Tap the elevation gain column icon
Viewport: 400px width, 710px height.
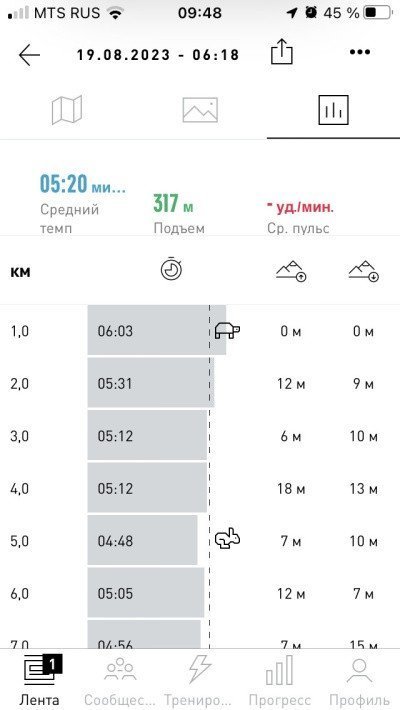click(x=291, y=272)
